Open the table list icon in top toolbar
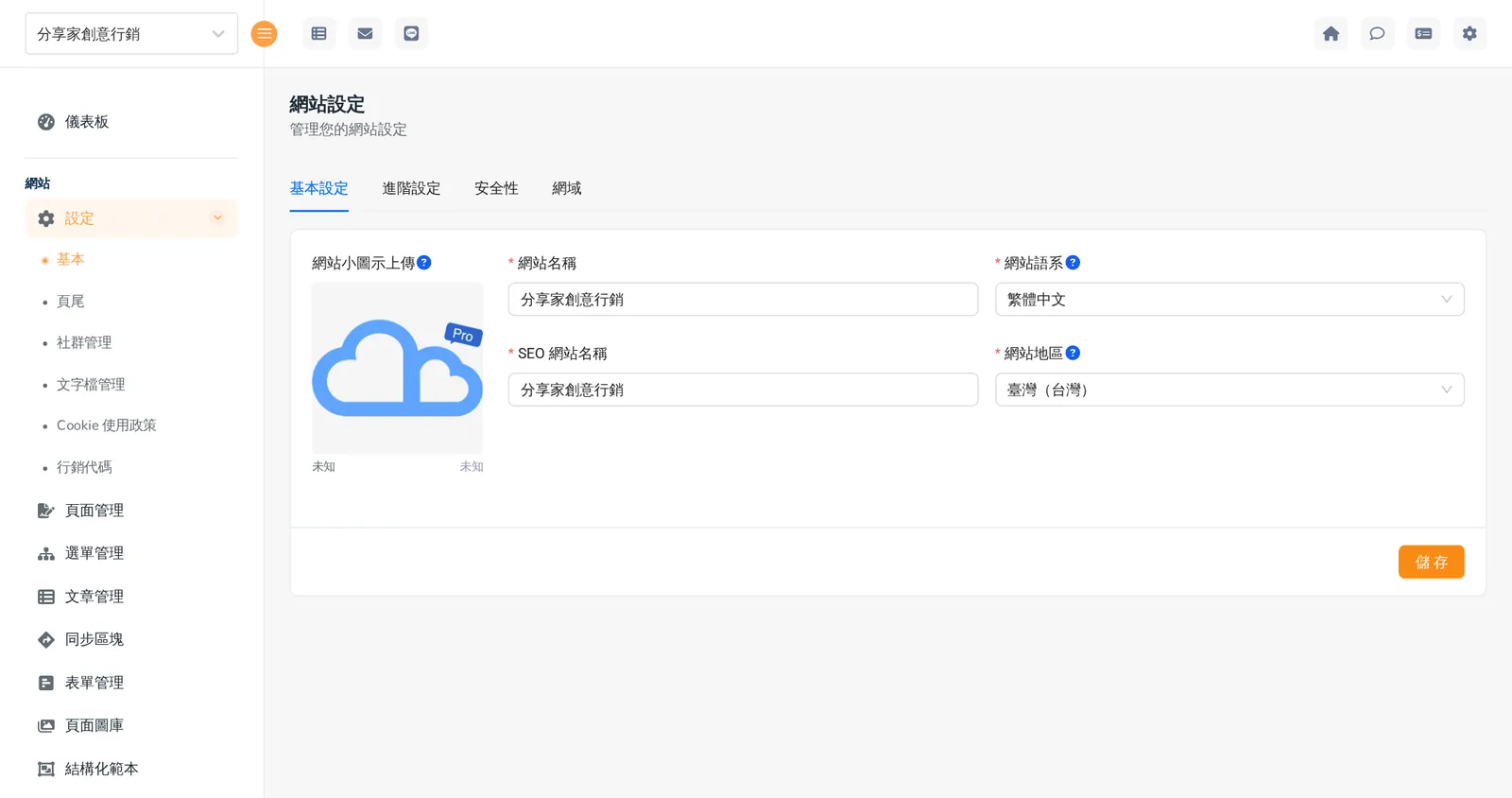 point(319,34)
